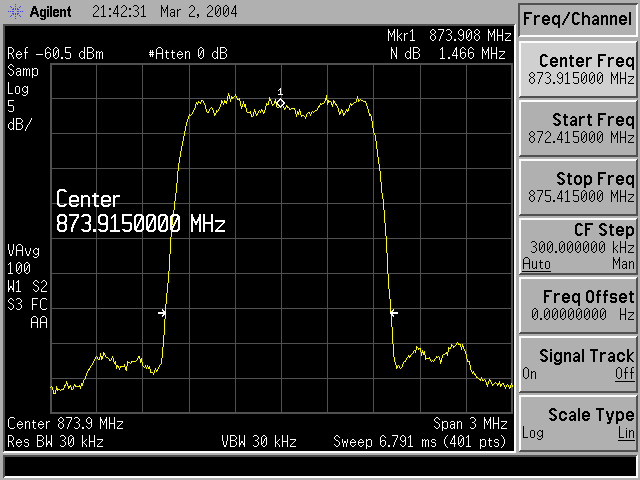Click the W1 S2 trace annotation
Screen dimensions: 640x480
pos(28,287)
